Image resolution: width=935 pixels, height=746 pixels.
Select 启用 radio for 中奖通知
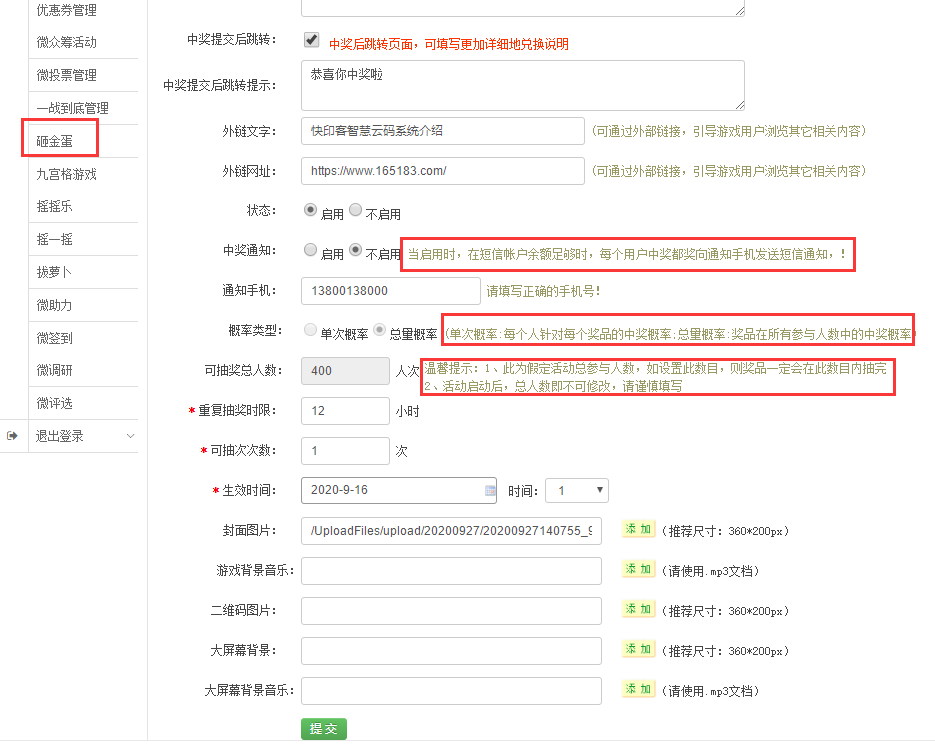pyautogui.click(x=310, y=251)
